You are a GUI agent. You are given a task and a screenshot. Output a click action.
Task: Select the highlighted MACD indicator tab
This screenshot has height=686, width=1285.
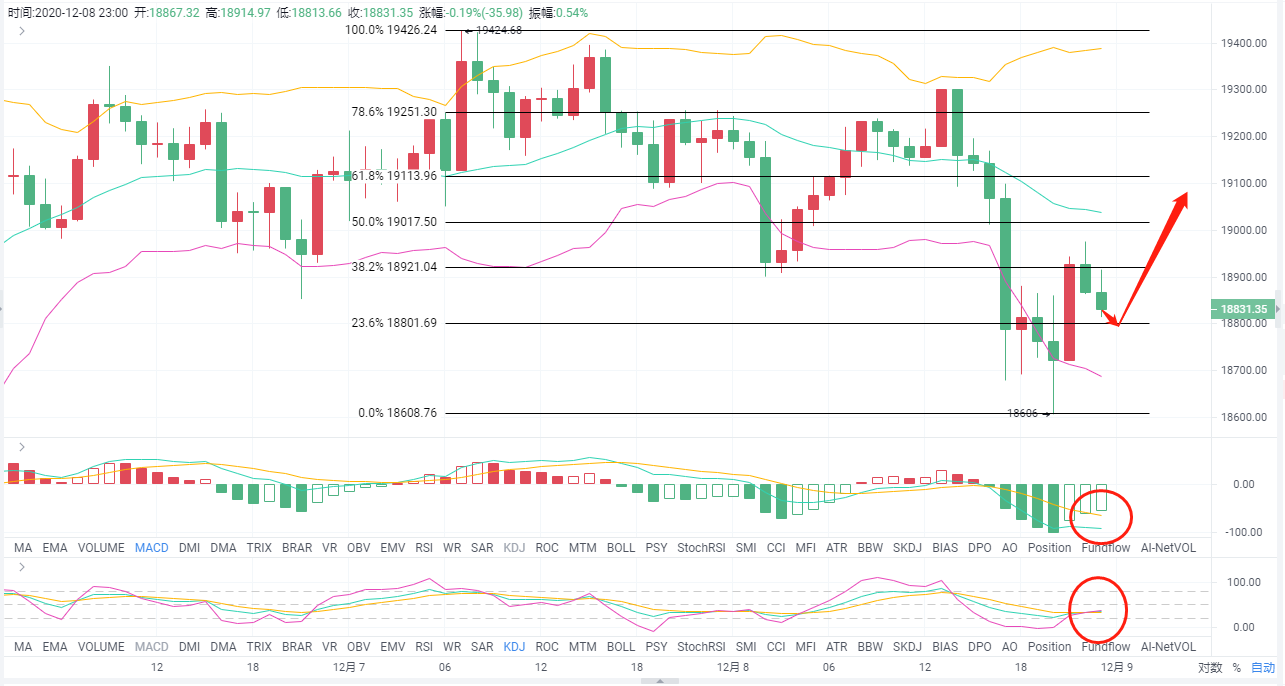pos(152,548)
